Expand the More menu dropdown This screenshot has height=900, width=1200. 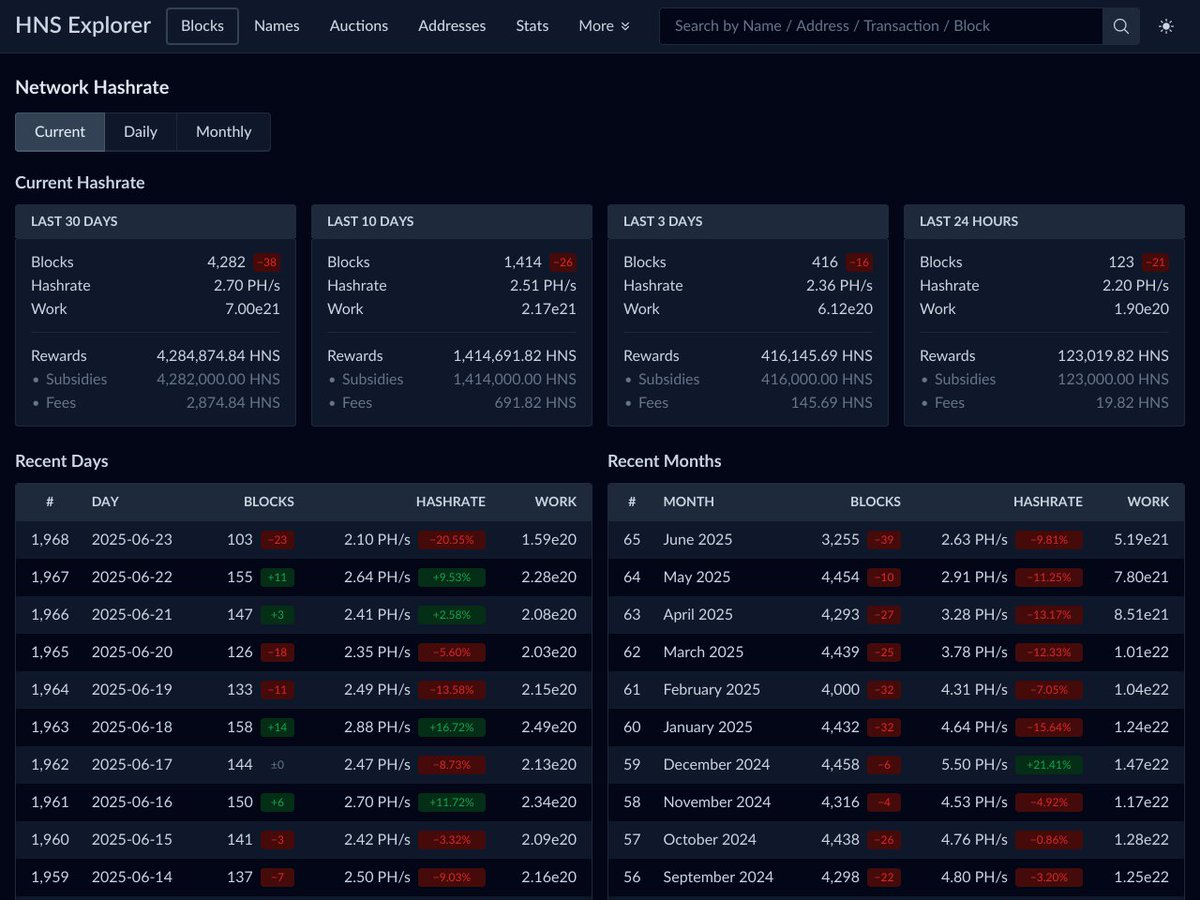point(604,26)
